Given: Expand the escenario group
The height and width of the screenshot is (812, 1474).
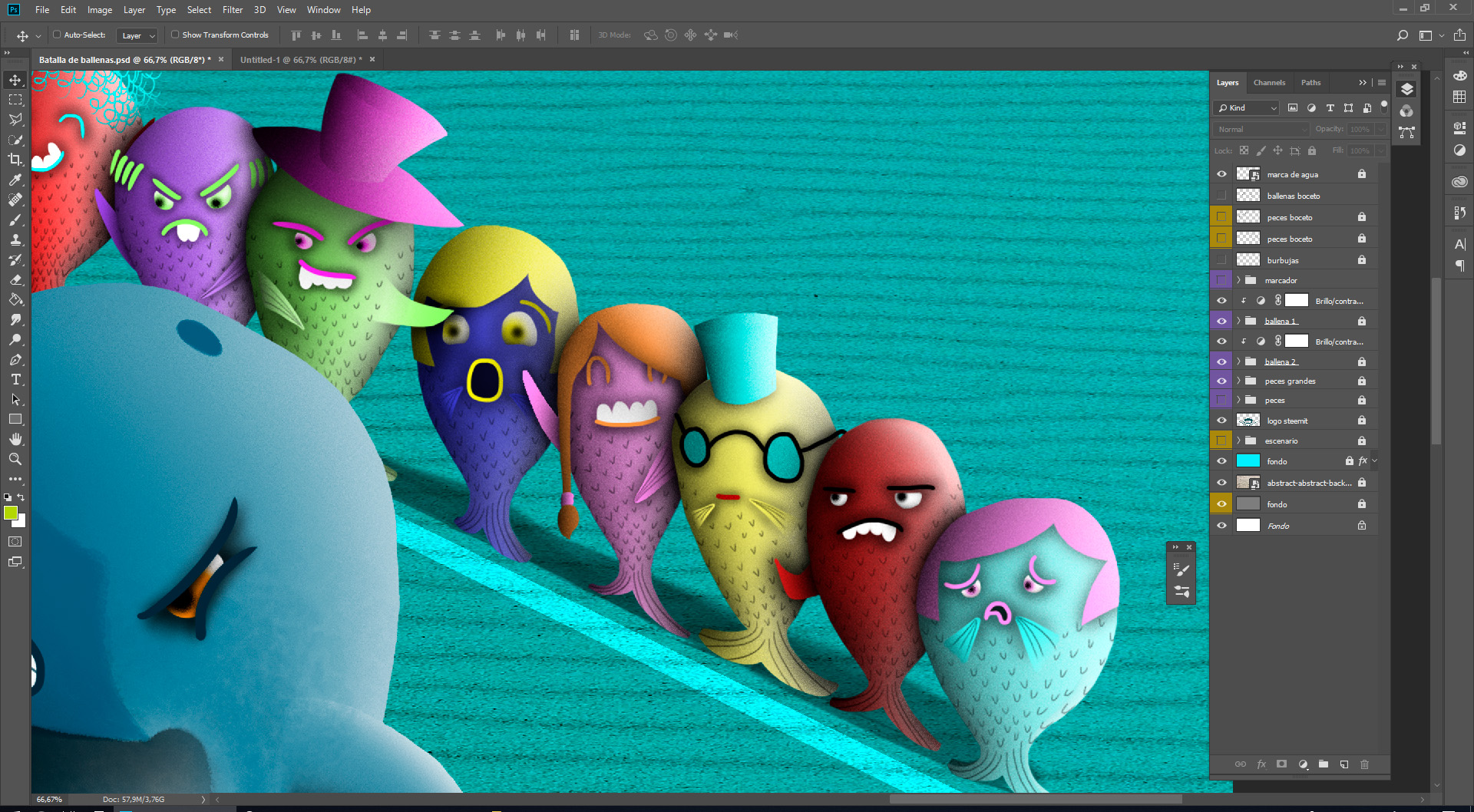Looking at the screenshot, I should 1238,441.
